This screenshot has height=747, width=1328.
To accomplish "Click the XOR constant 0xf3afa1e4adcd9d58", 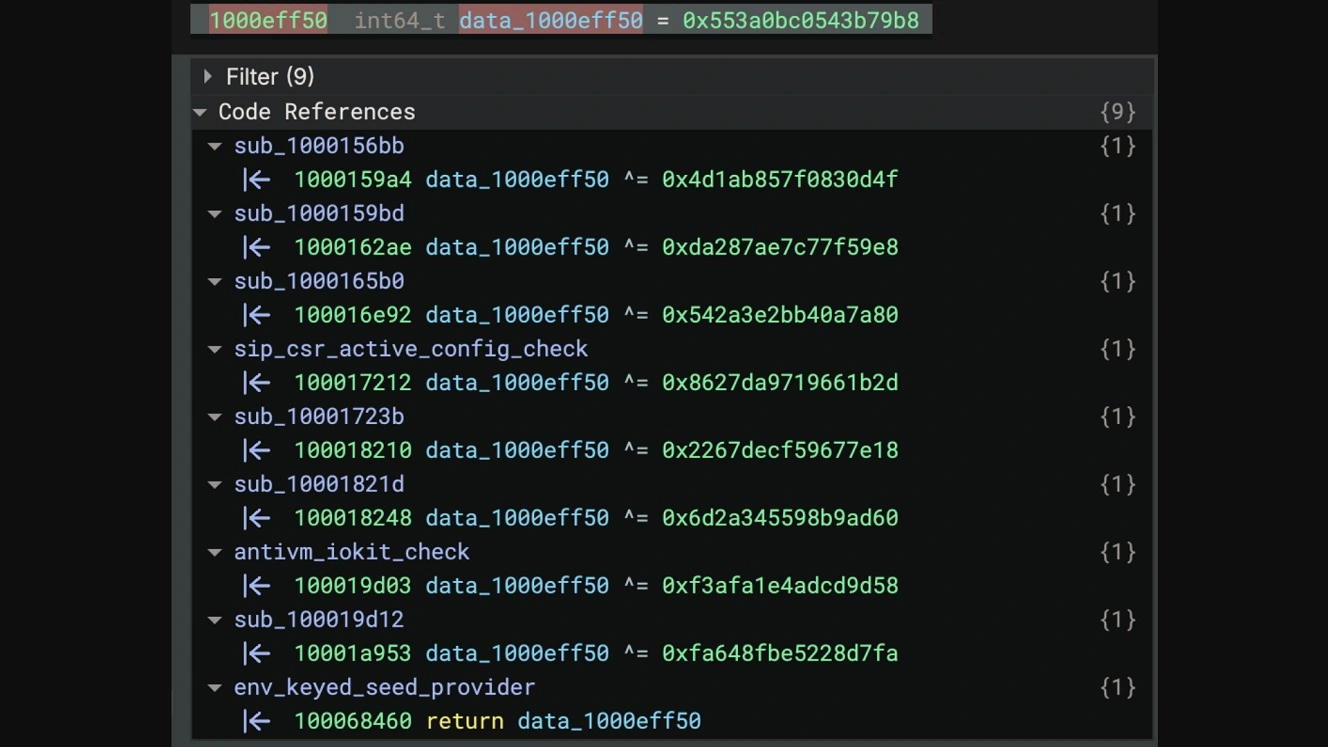I will pos(780,586).
